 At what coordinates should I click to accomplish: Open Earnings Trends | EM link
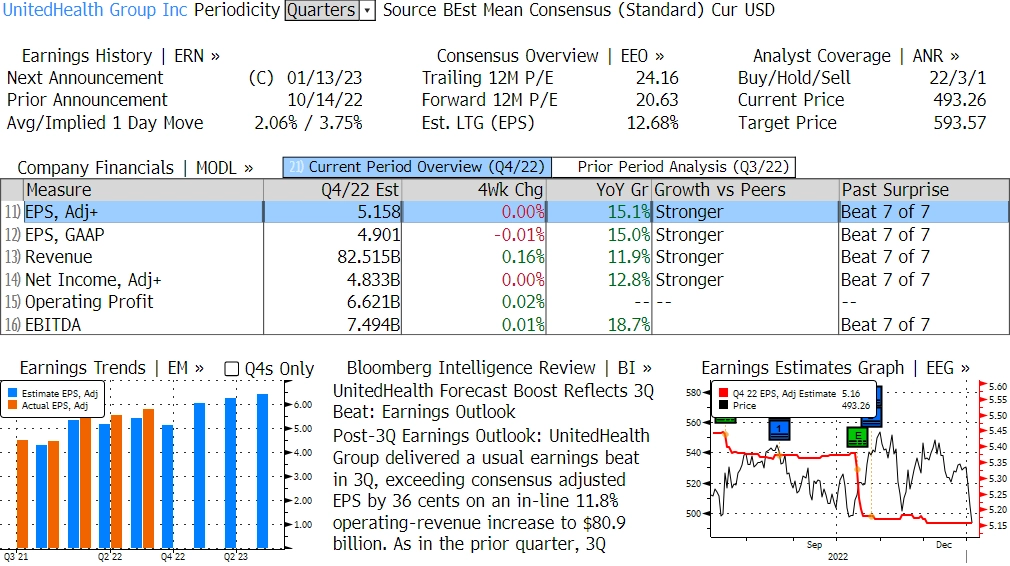pyautogui.click(x=111, y=368)
